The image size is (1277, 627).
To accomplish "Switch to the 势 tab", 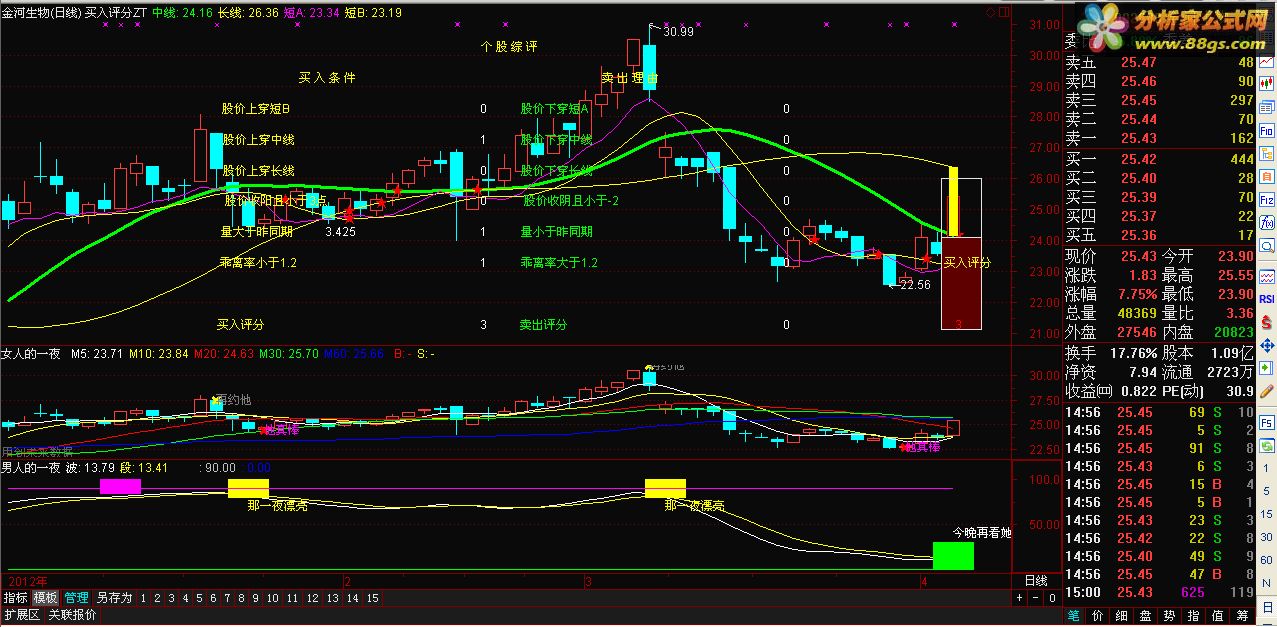I will click(x=1170, y=615).
